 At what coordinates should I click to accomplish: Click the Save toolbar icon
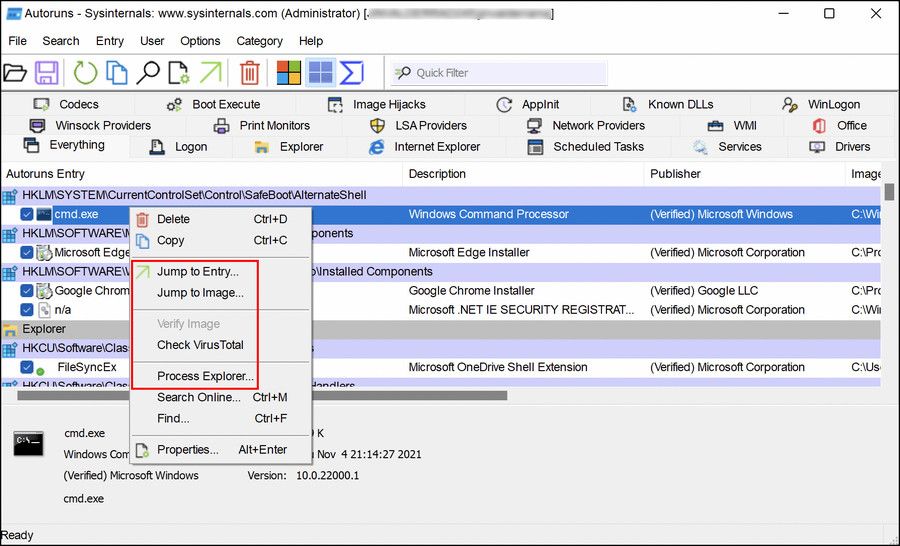(46, 73)
